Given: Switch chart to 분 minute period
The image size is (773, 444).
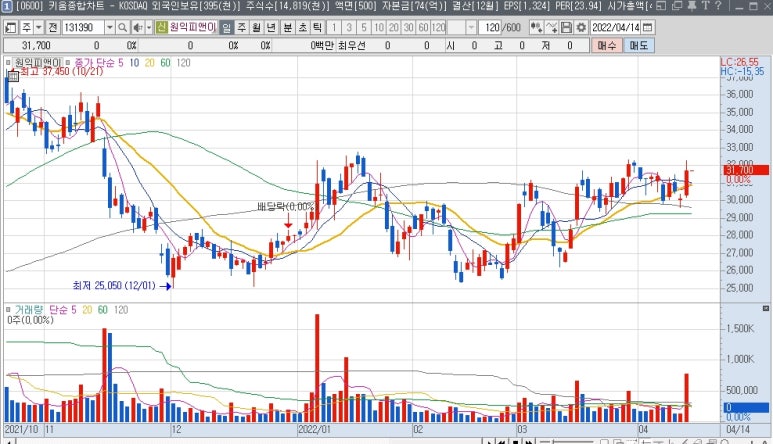Looking at the screenshot, I should [287, 28].
